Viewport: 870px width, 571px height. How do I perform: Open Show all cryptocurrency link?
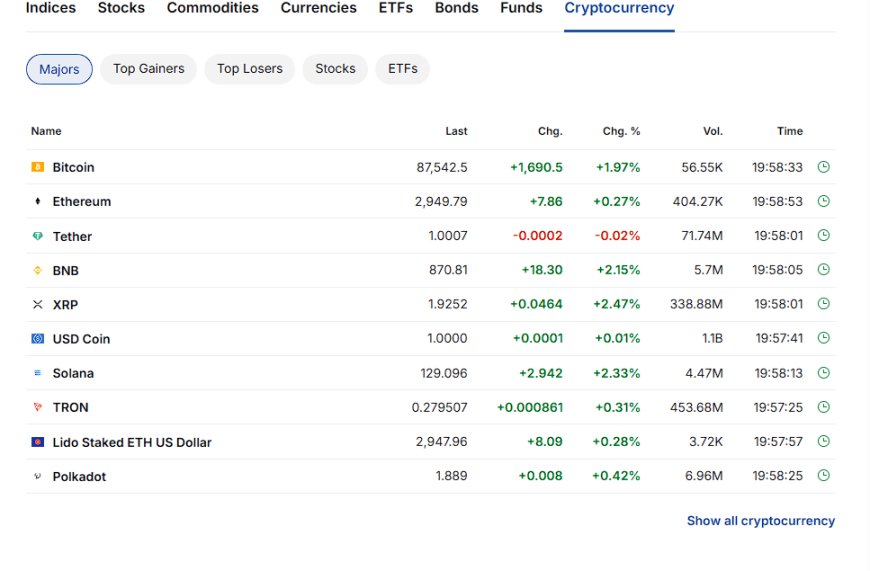pyautogui.click(x=761, y=521)
